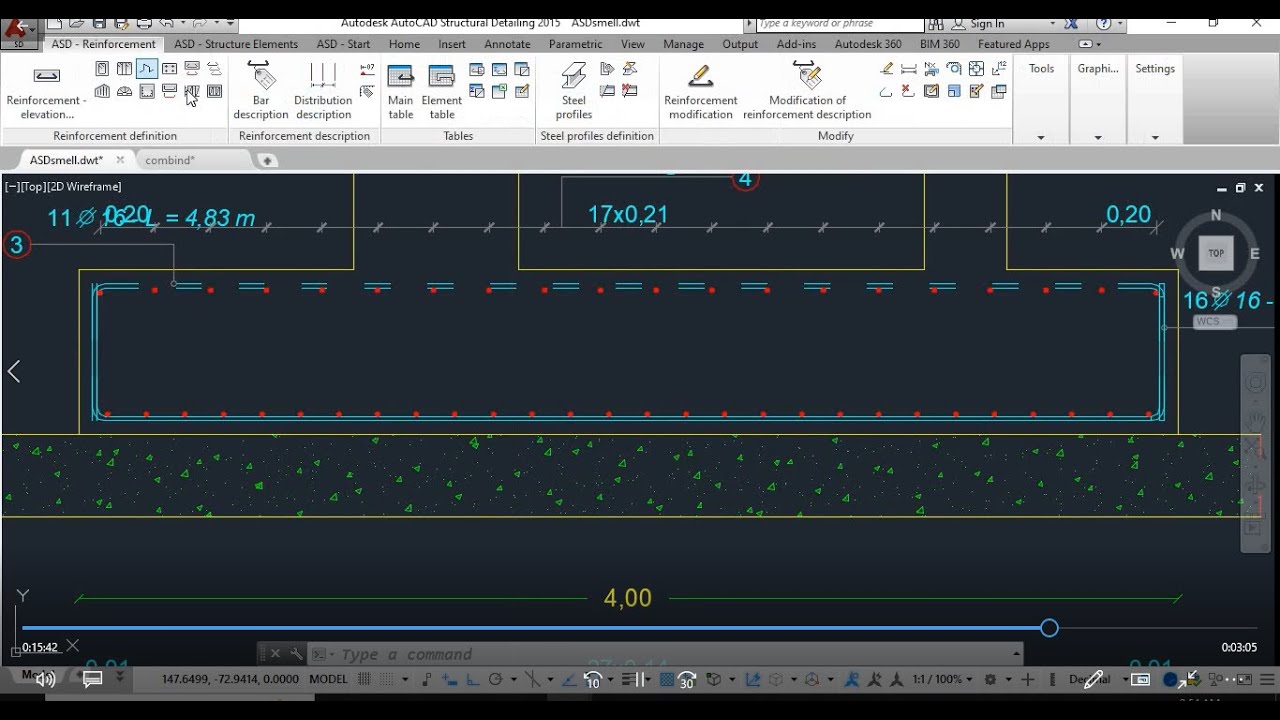Close the ASDsmell.dwt drawing tab
The height and width of the screenshot is (720, 1280).
(120, 160)
